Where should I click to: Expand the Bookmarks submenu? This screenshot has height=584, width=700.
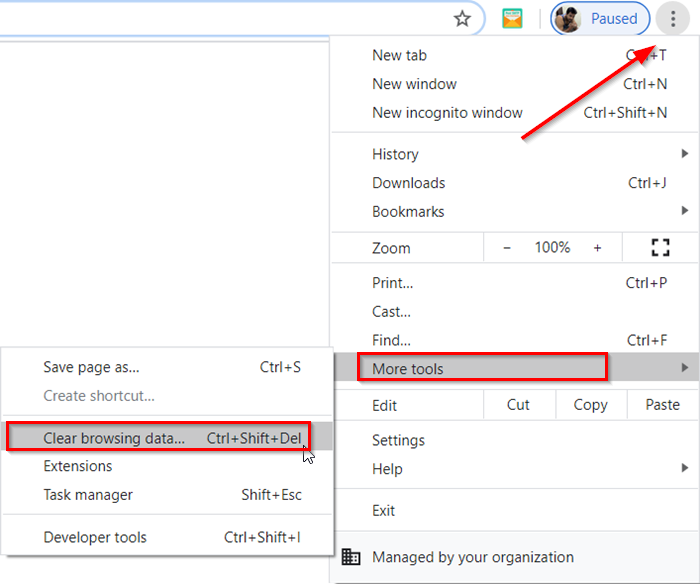[515, 211]
